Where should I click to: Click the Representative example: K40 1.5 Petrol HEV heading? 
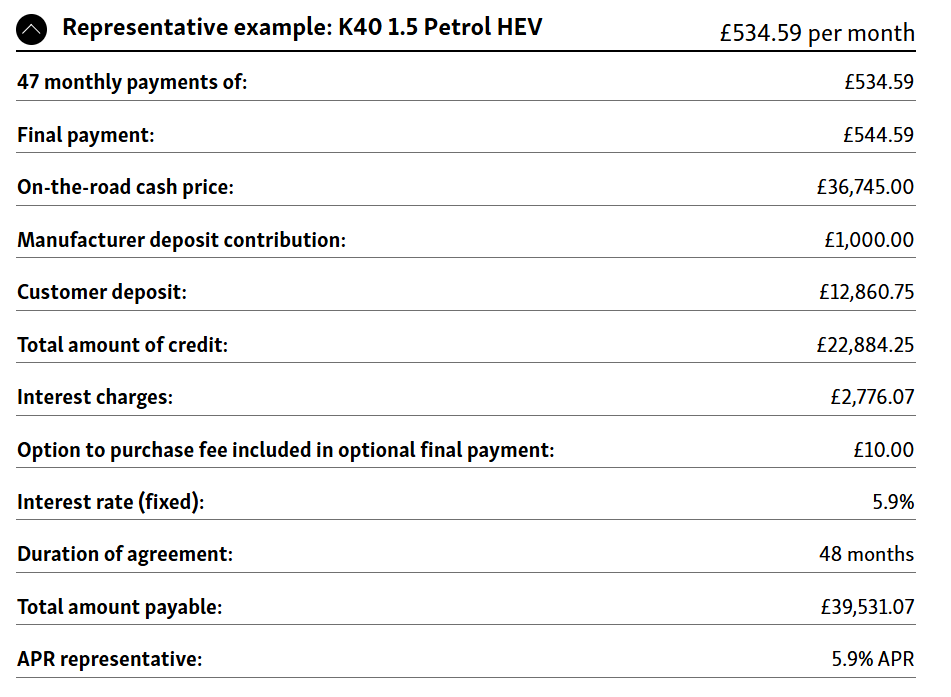pyautogui.click(x=302, y=27)
